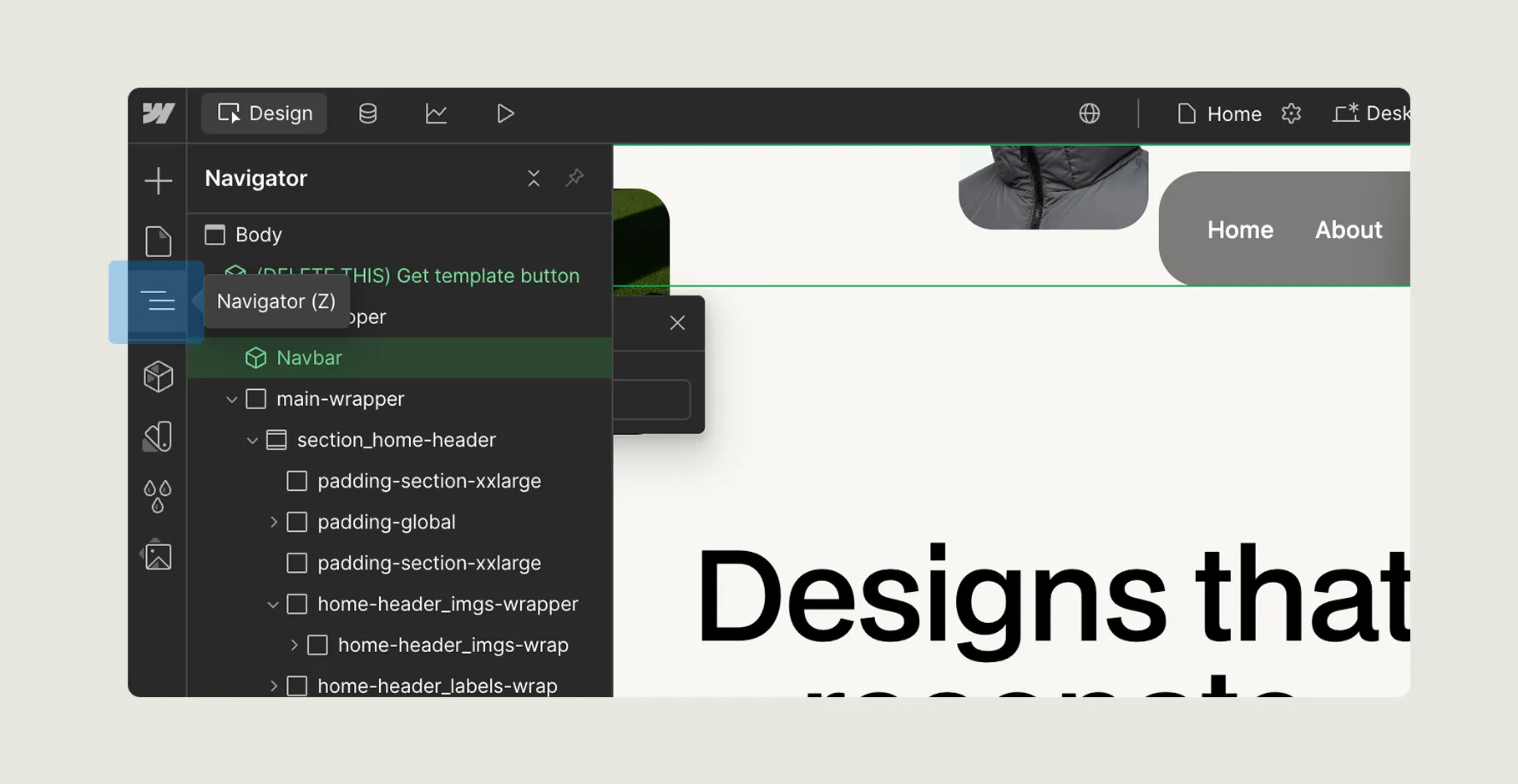The width and height of the screenshot is (1518, 784).
Task: Expand home-header_imgs-wrap in Navigator
Action: (x=294, y=644)
